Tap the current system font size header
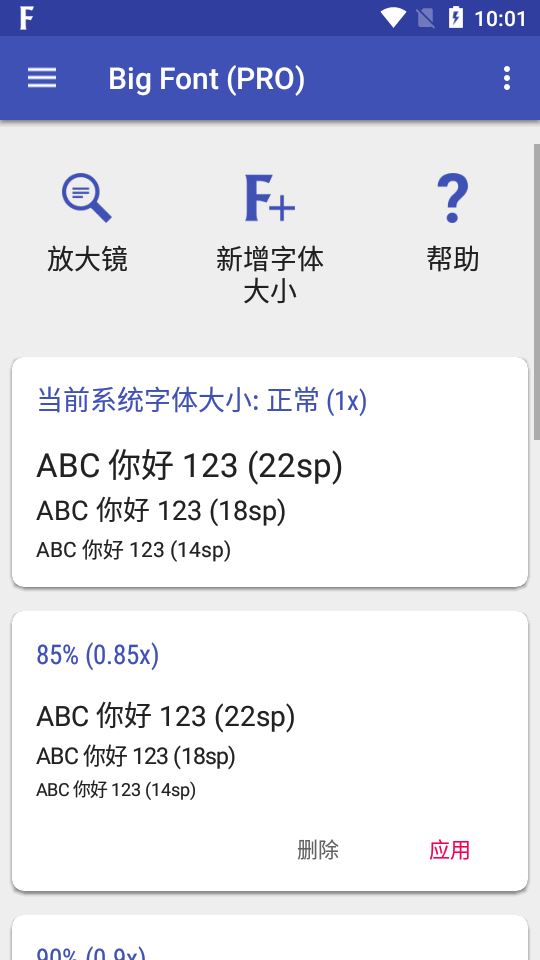Viewport: 540px width, 960px height. click(202, 402)
